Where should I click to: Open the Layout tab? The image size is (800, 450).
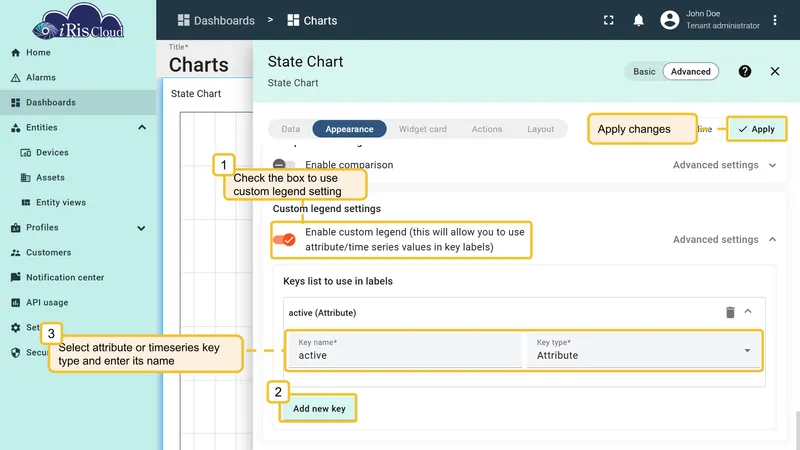pyautogui.click(x=541, y=129)
